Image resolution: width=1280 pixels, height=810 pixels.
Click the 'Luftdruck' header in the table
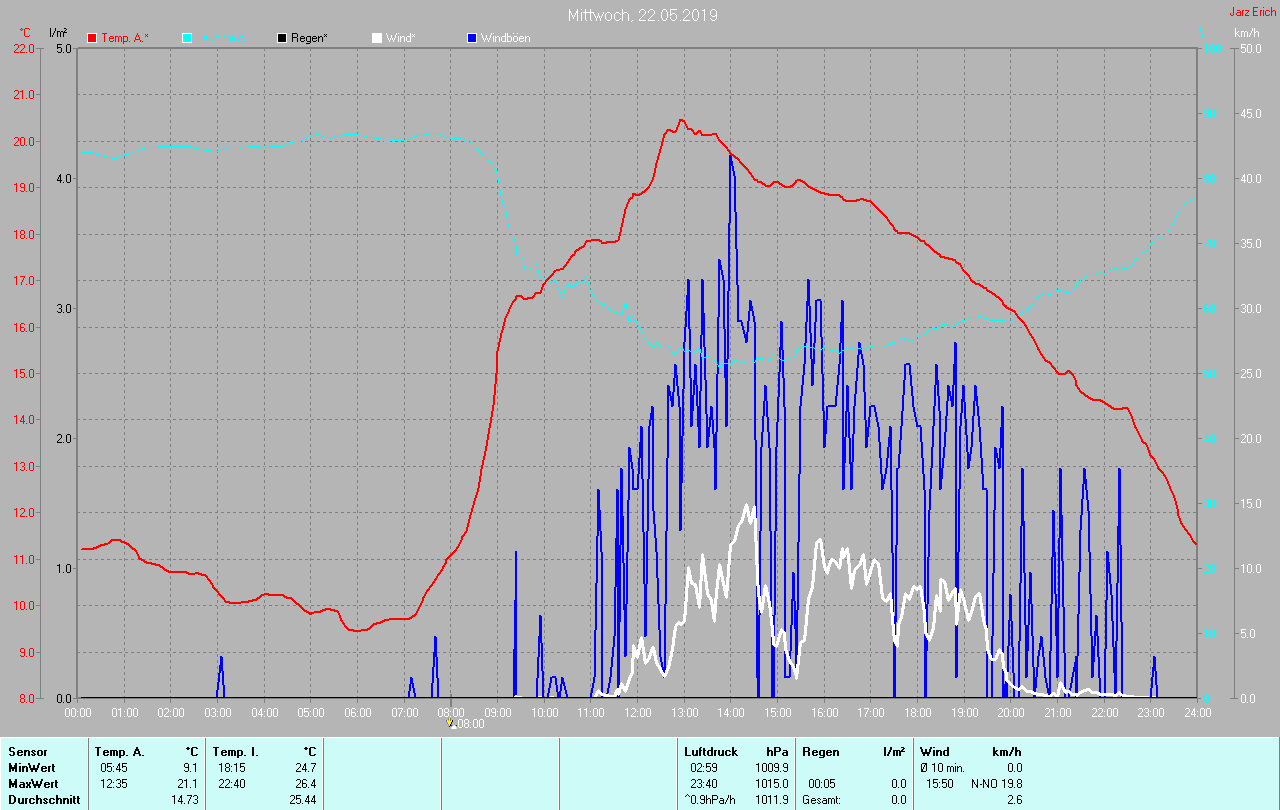[x=711, y=752]
